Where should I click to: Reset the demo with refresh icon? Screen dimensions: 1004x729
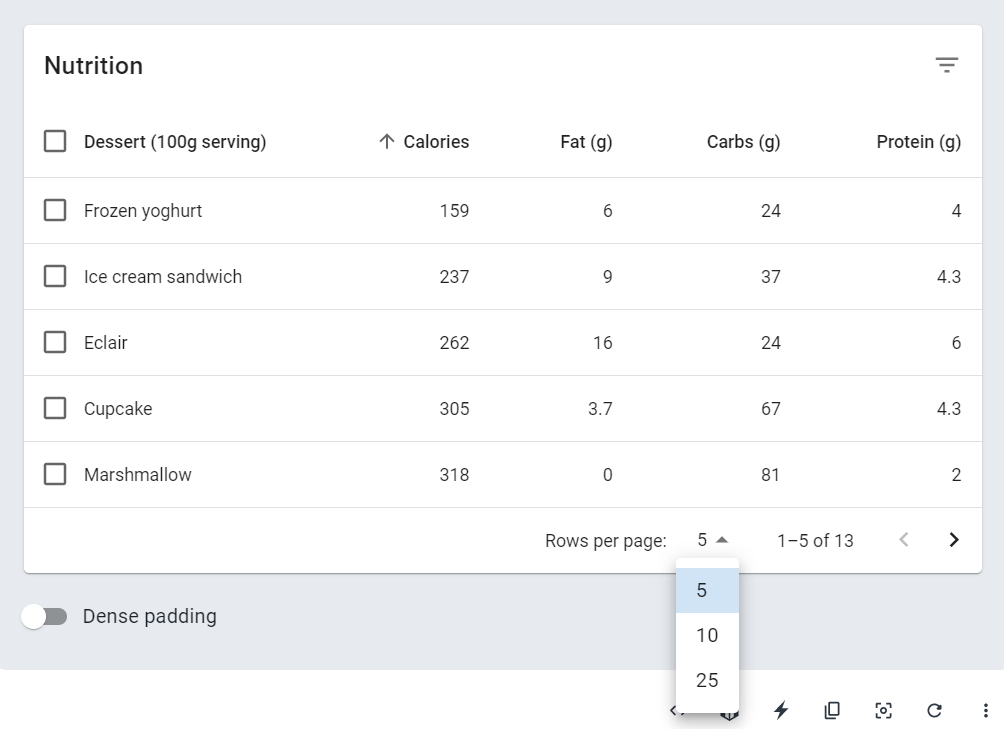934,710
